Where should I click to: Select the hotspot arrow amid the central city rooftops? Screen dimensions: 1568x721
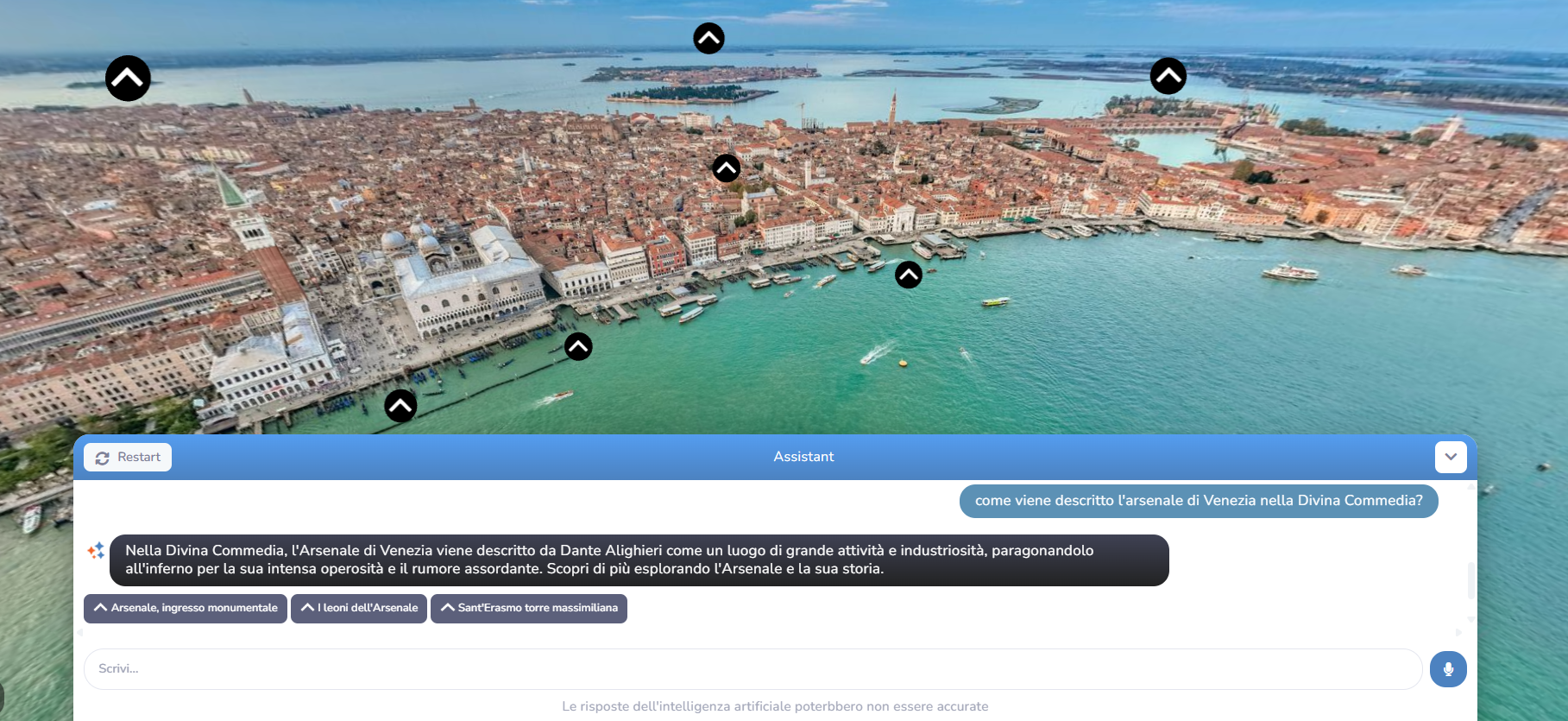[726, 168]
